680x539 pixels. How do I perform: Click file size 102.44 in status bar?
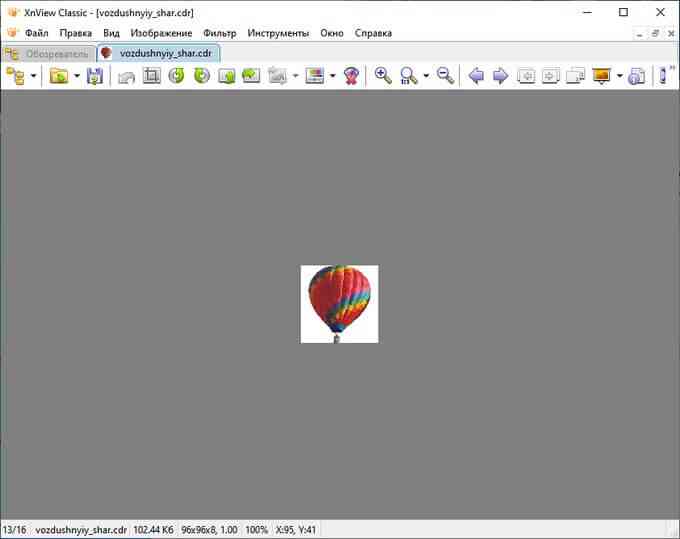[x=154, y=530]
